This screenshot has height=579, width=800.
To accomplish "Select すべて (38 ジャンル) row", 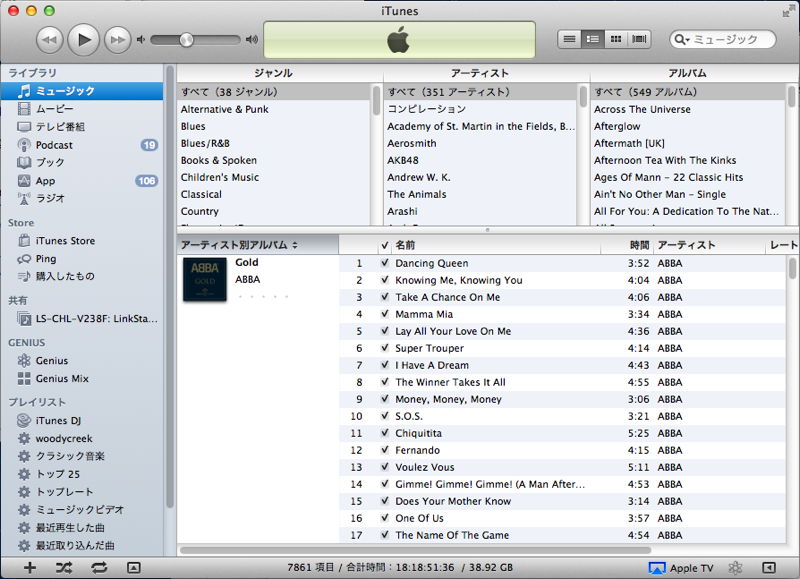I will tap(274, 92).
